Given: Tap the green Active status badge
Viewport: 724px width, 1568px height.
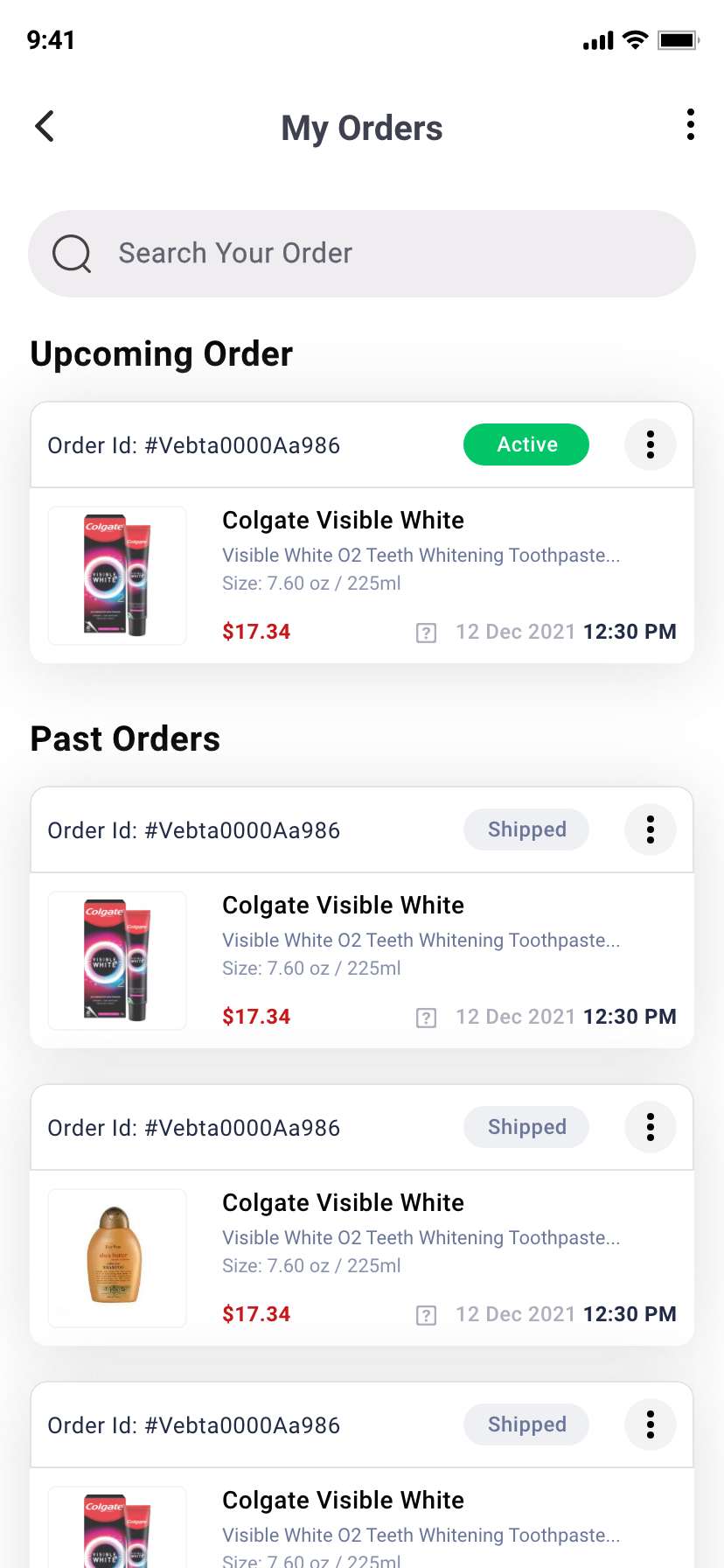Looking at the screenshot, I should tap(526, 444).
